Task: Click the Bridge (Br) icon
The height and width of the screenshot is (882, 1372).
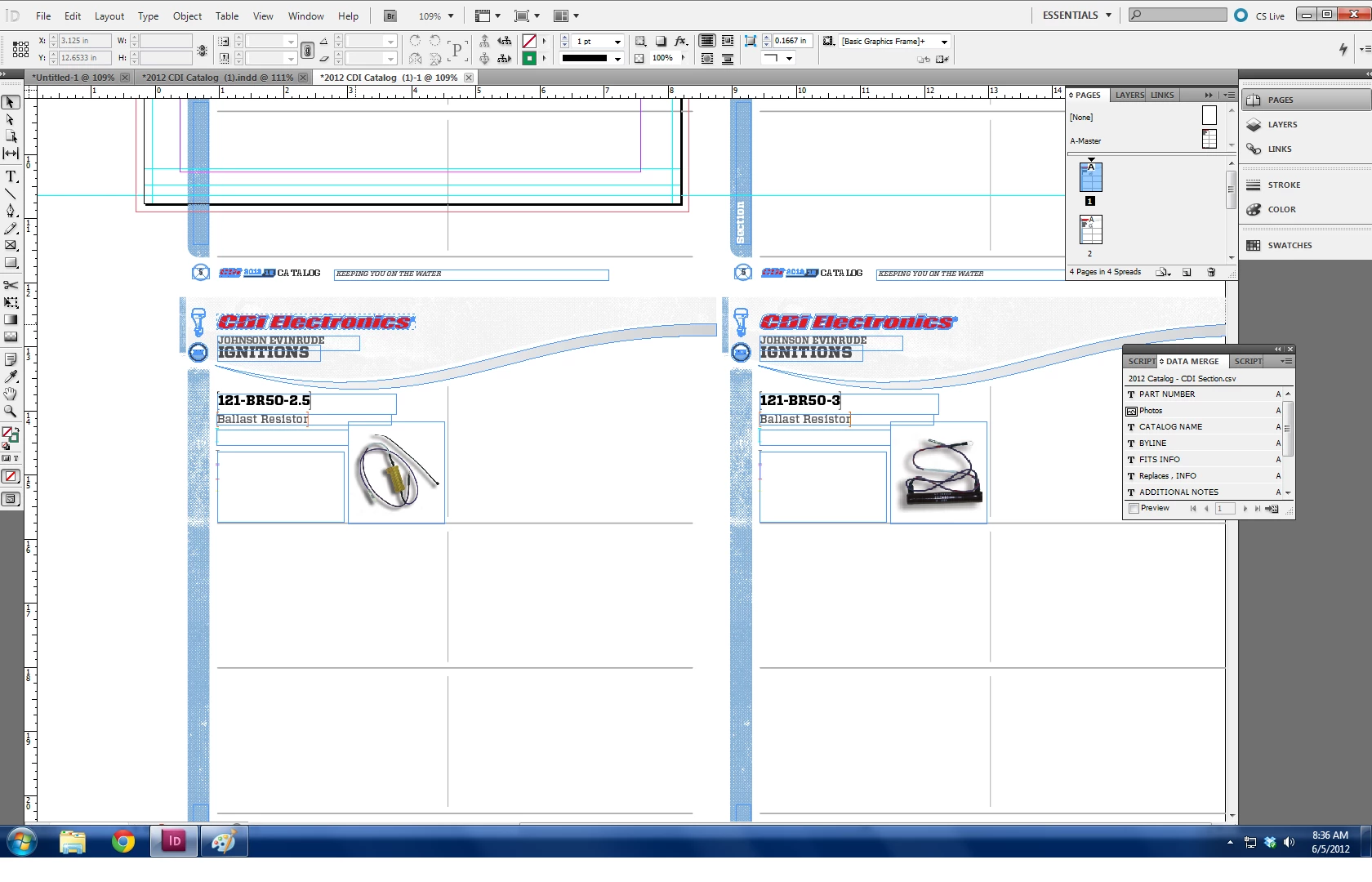Action: click(390, 16)
